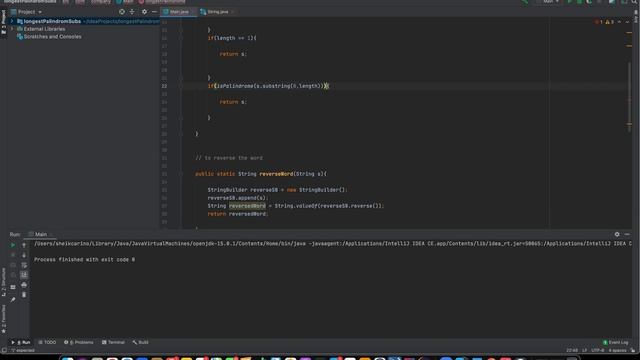Open the TODO tool window

(47, 342)
